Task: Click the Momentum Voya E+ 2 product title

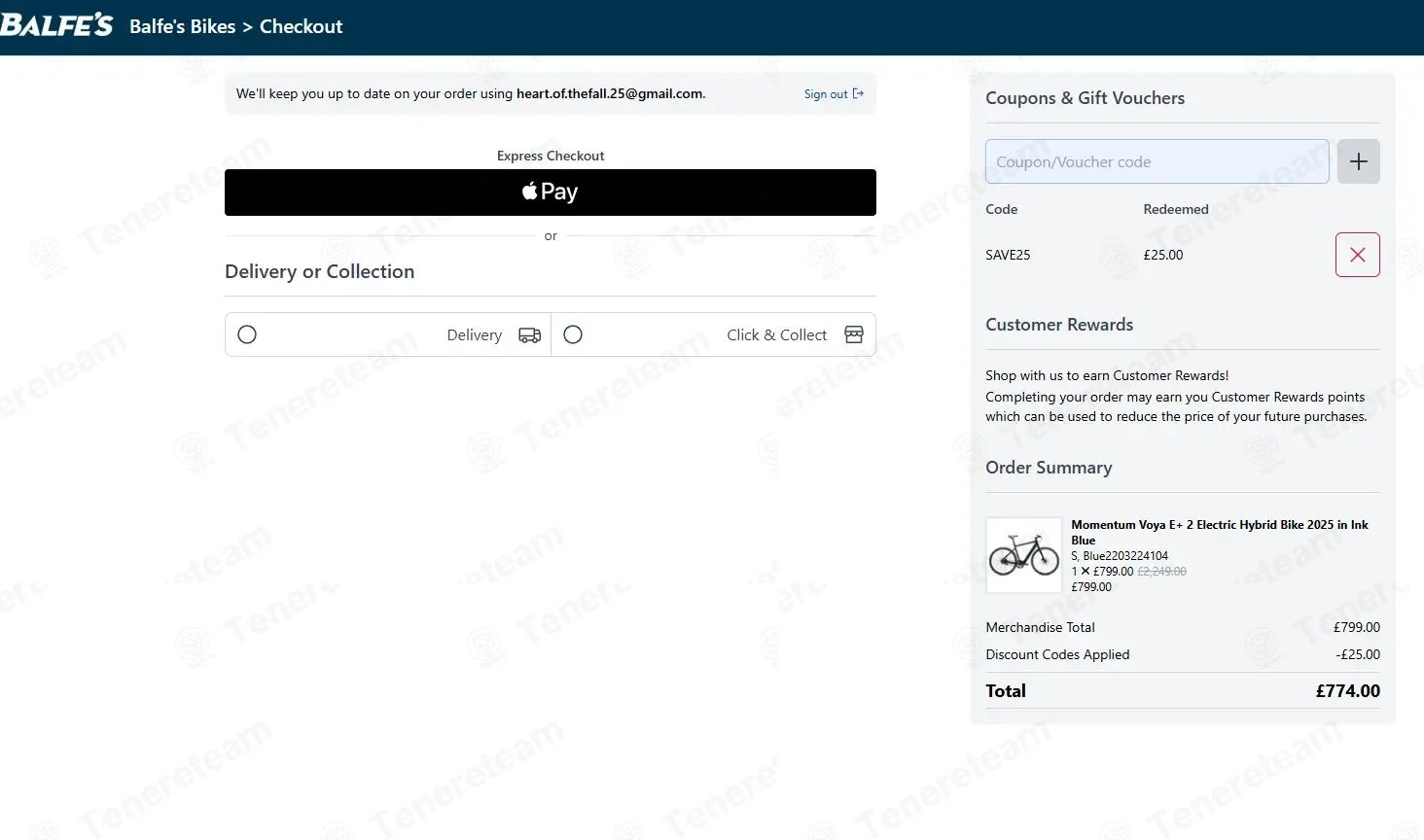Action: click(x=1220, y=532)
